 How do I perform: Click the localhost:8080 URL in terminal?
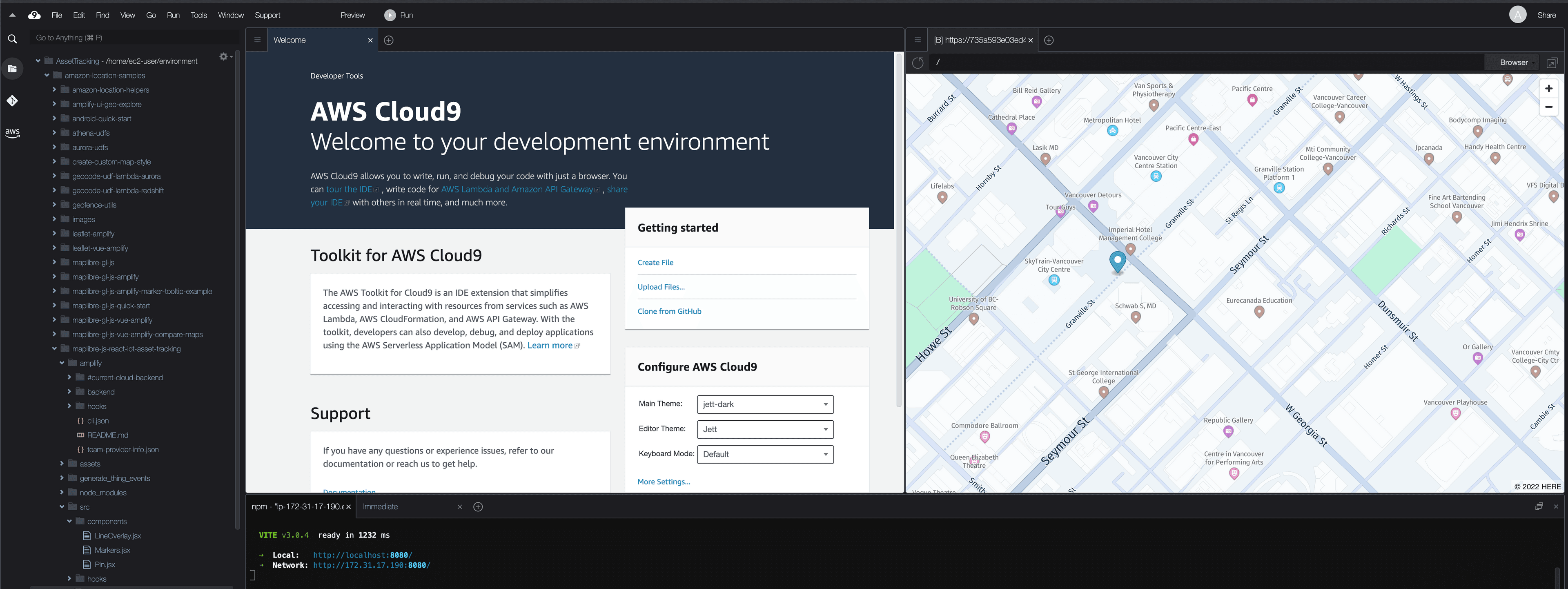coord(363,556)
